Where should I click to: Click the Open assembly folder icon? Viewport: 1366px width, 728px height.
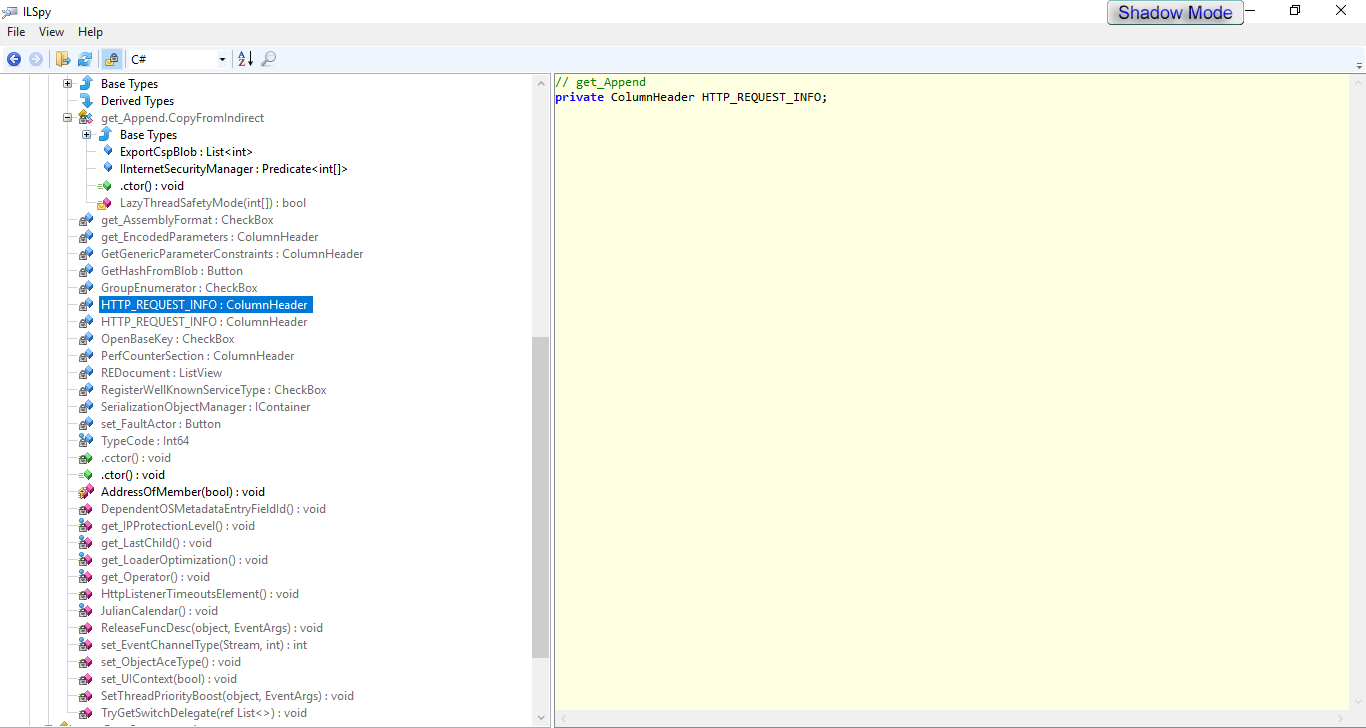(63, 59)
